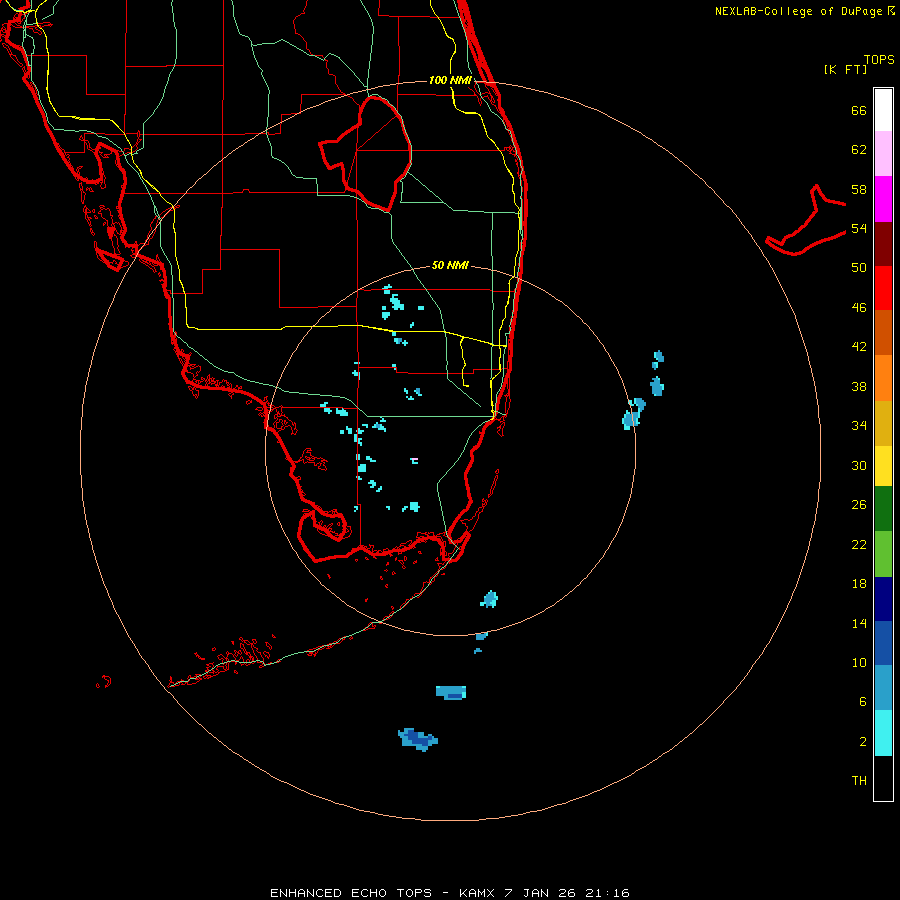
Task: Click the 100 NMI range ring label
Action: (x=450, y=80)
